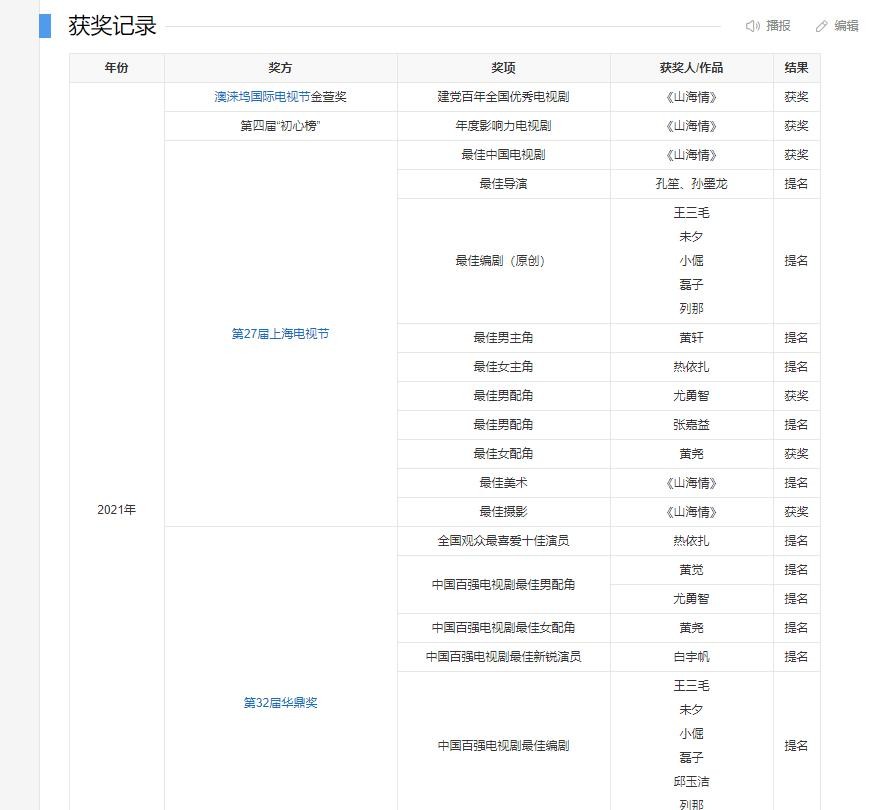Click the 获奖人/作品 column header

(691, 68)
